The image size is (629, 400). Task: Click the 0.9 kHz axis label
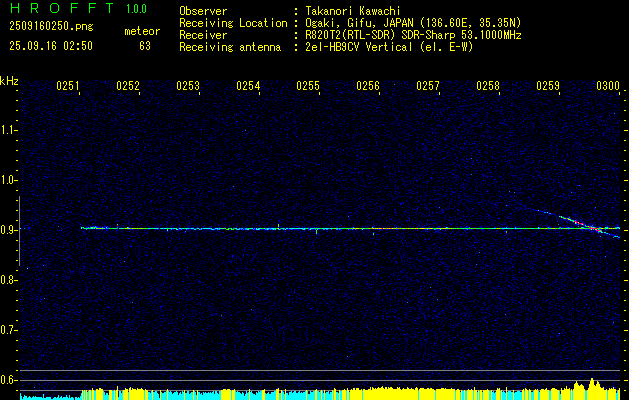click(8, 230)
